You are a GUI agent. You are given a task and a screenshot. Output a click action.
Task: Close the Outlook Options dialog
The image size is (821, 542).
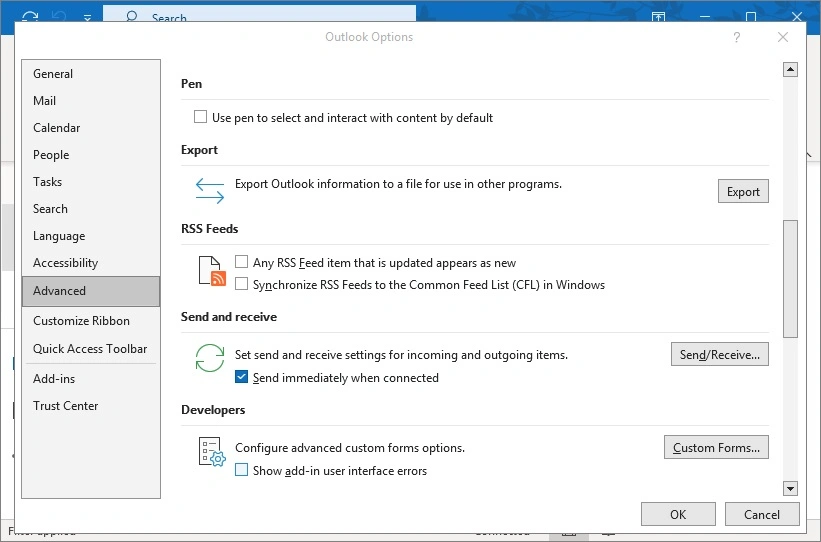tap(783, 37)
